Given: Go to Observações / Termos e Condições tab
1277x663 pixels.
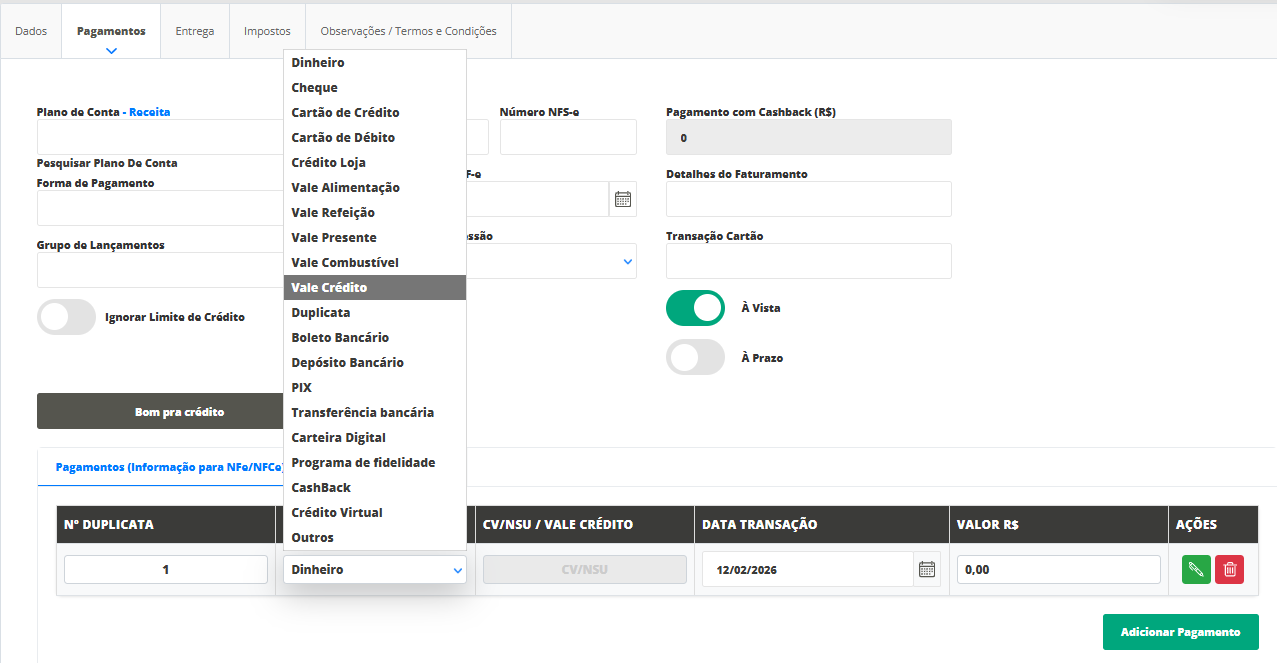Looking at the screenshot, I should 408,31.
